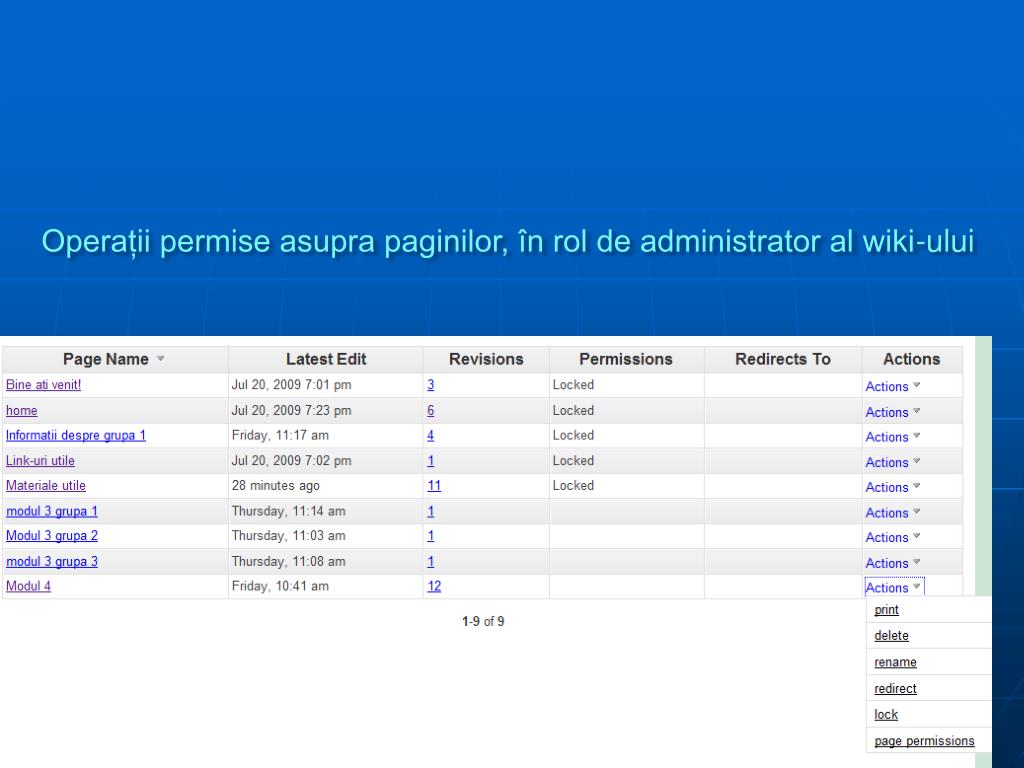Expand Actions dropdown for 'modul 3 grupa 1'

893,513
